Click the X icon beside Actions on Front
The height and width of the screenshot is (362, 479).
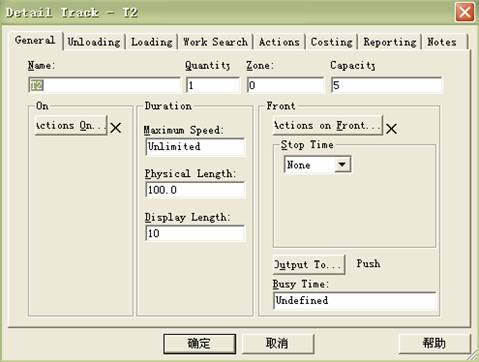click(391, 129)
